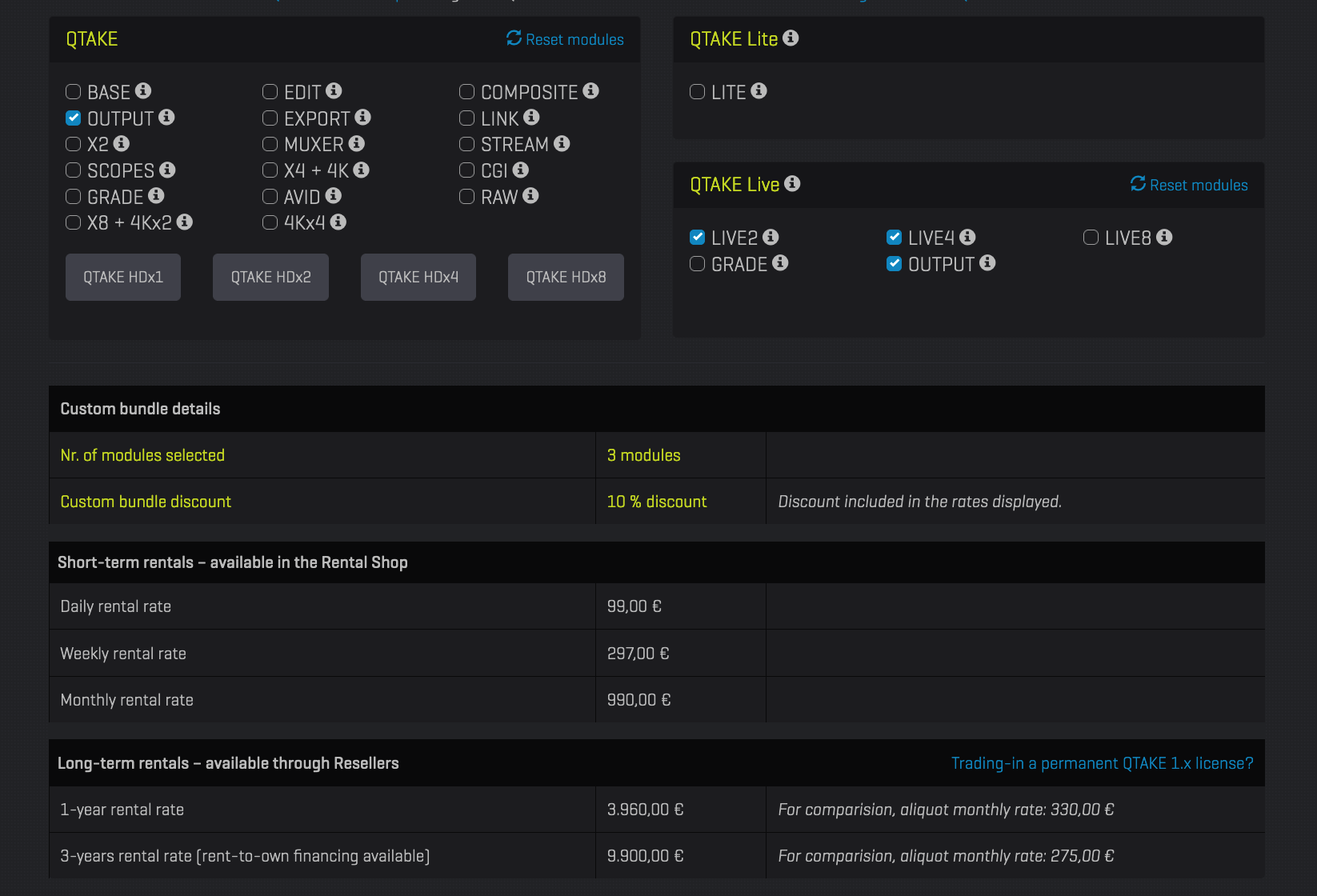View info for GRADE in QTAKE Live
Image resolution: width=1317 pixels, height=896 pixels.
[x=782, y=263]
